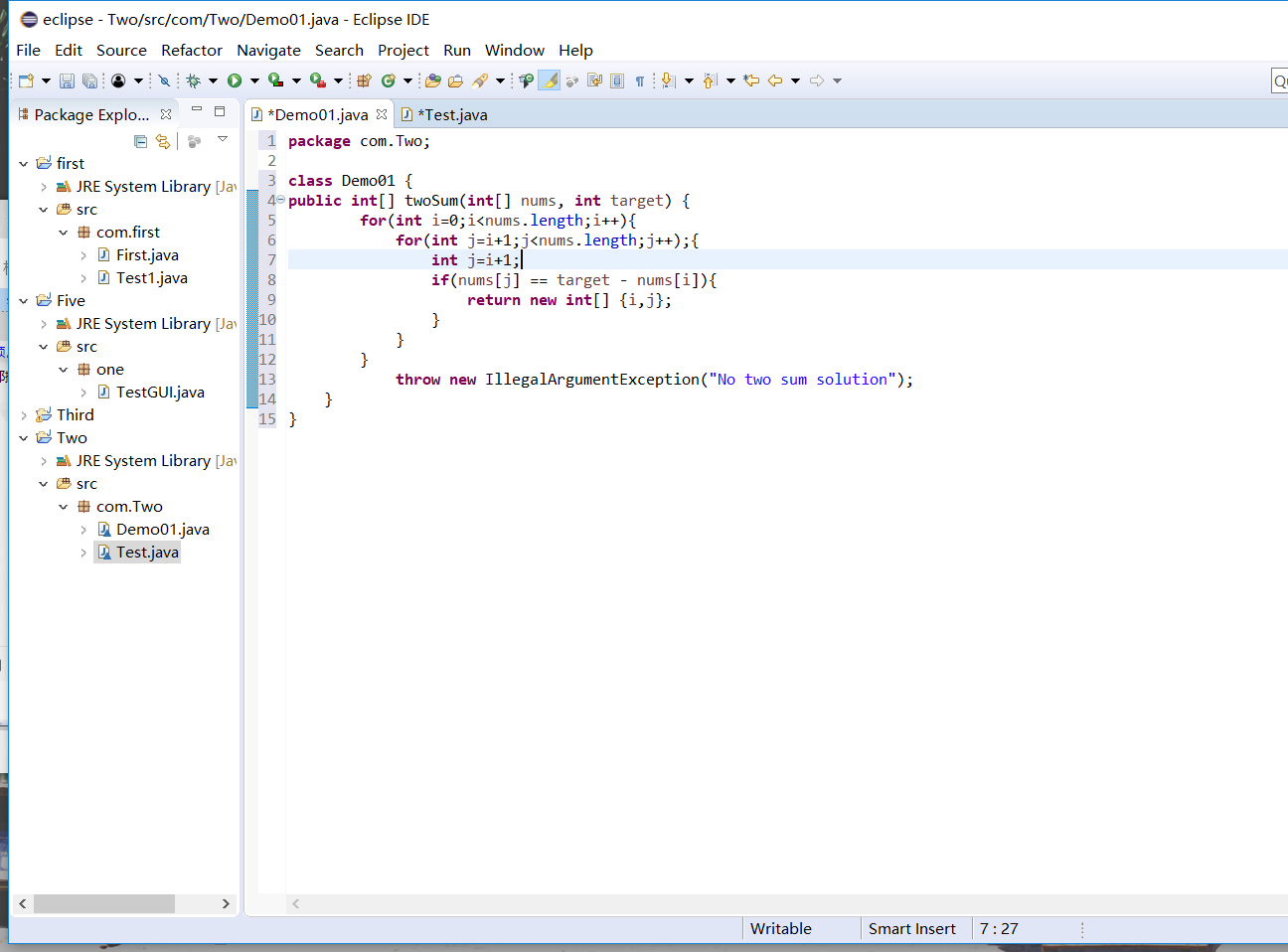Click the Search flashlight icon

click(x=481, y=80)
